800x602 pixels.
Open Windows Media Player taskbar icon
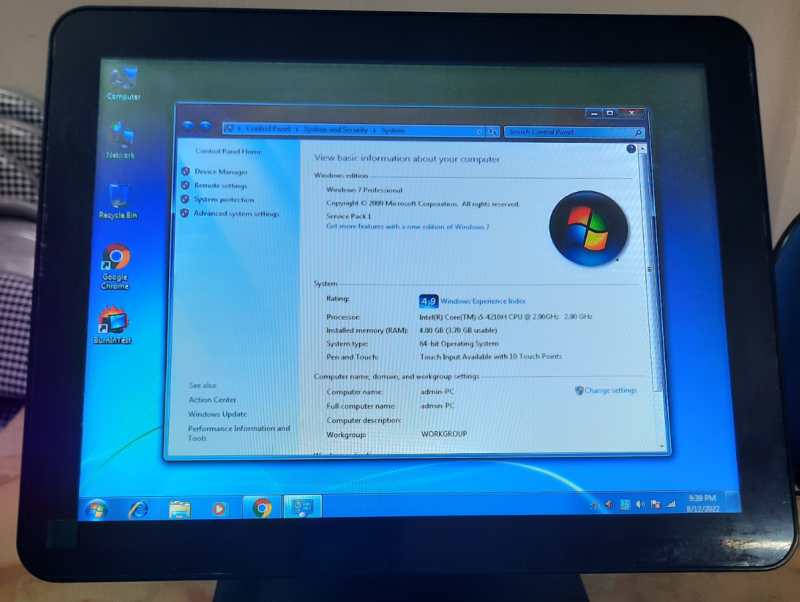point(219,509)
